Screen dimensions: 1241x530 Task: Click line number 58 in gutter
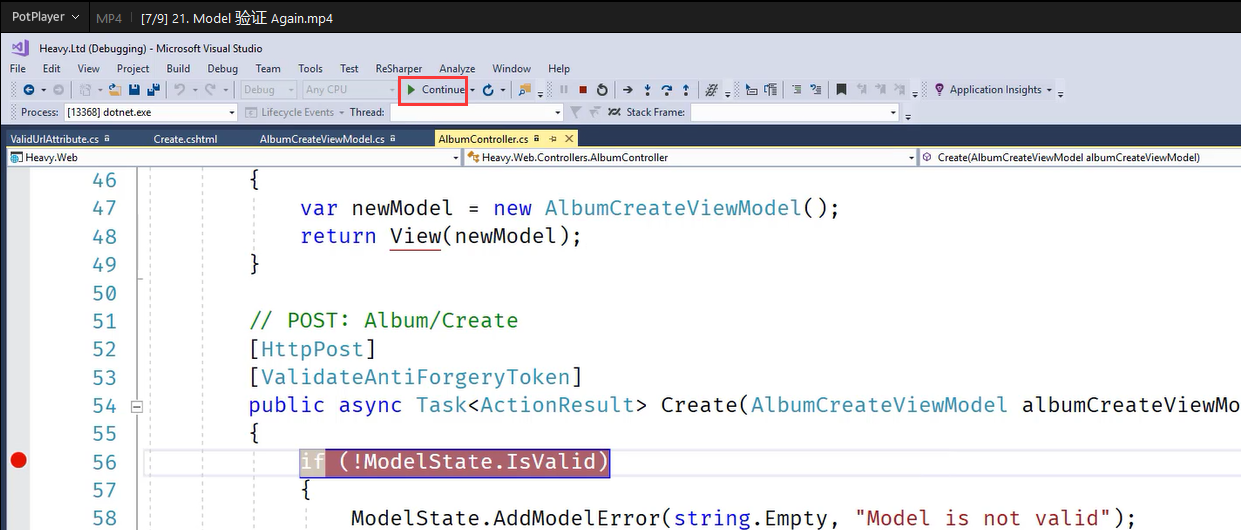[x=104, y=518]
